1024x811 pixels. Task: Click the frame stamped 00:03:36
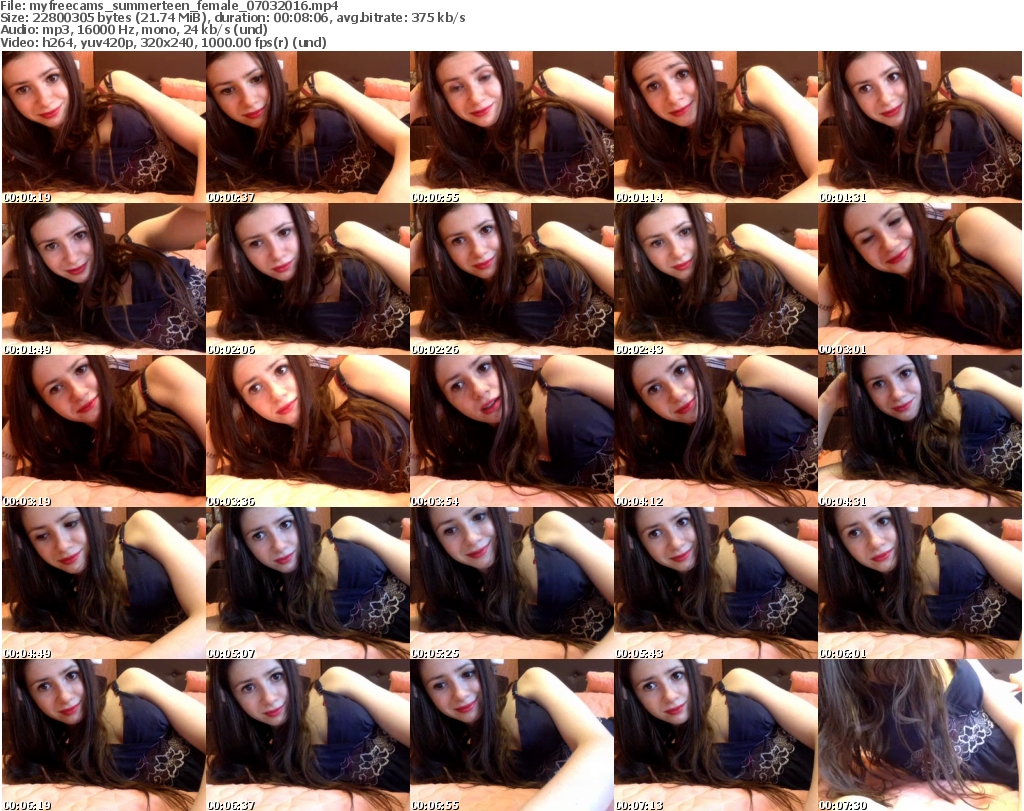[308, 432]
